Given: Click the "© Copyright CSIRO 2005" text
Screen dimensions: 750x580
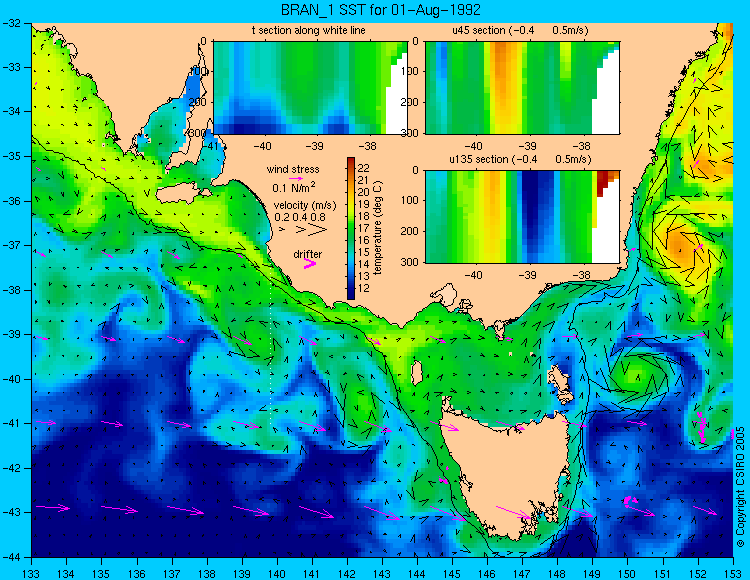Looking at the screenshot, I should [740, 487].
